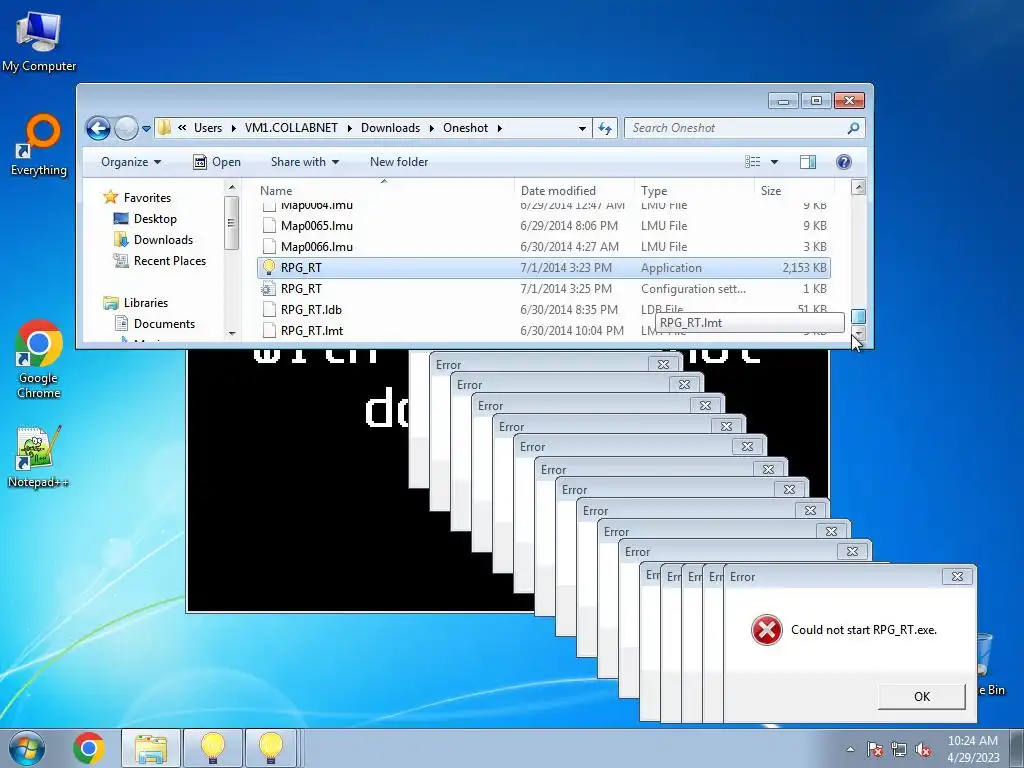Sort by Date modified column
This screenshot has height=768, width=1024.
574,191
